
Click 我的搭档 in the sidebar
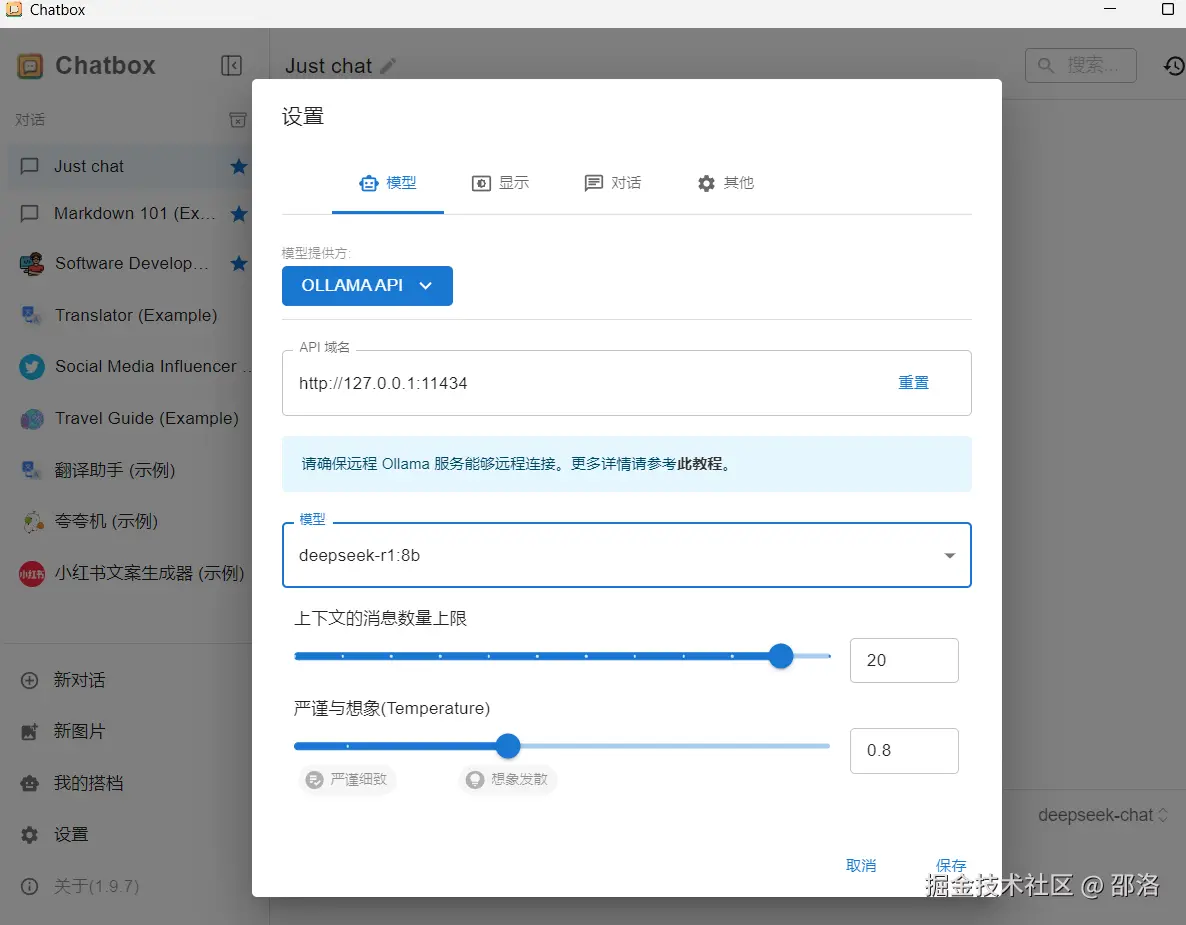(x=88, y=784)
